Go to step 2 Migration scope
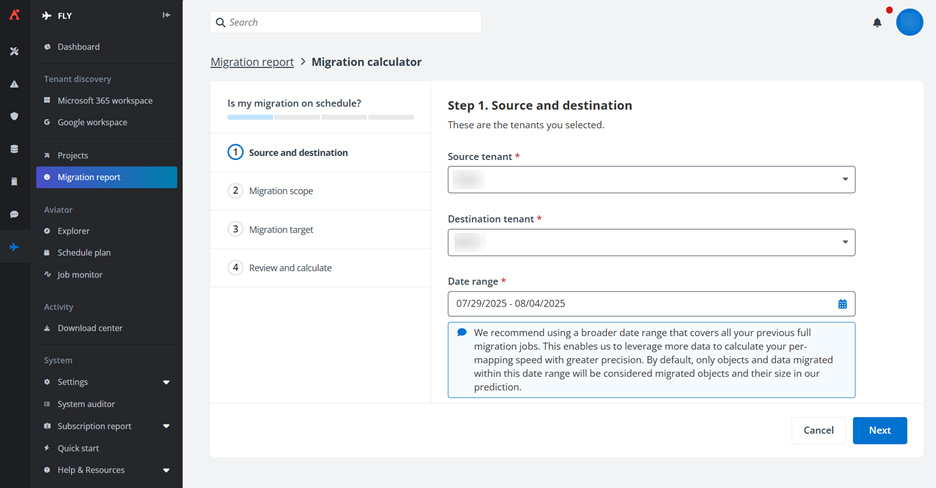936x488 pixels. pos(280,191)
